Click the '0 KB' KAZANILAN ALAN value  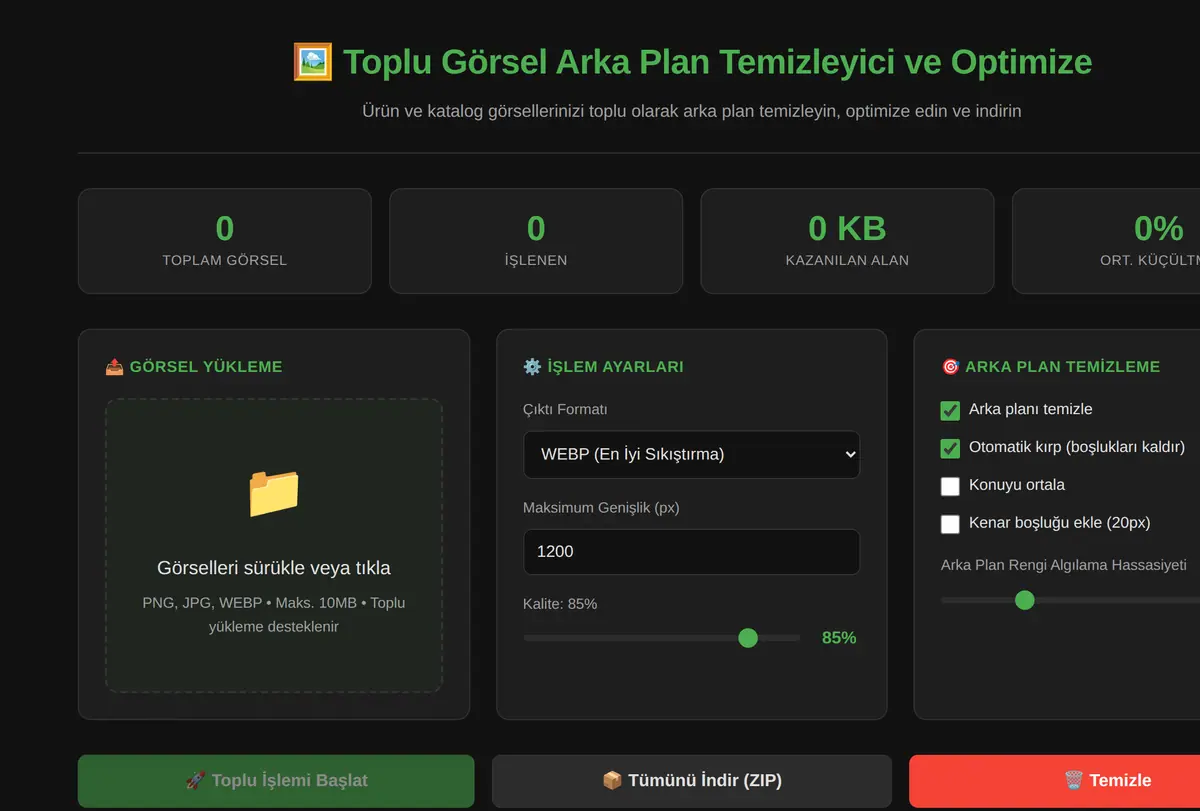pos(847,229)
